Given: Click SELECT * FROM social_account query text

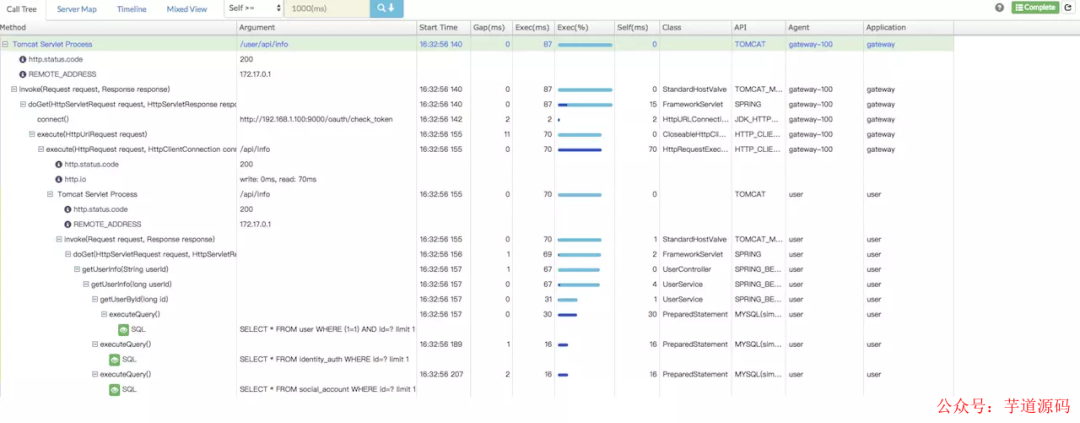Looking at the screenshot, I should click(x=327, y=390).
